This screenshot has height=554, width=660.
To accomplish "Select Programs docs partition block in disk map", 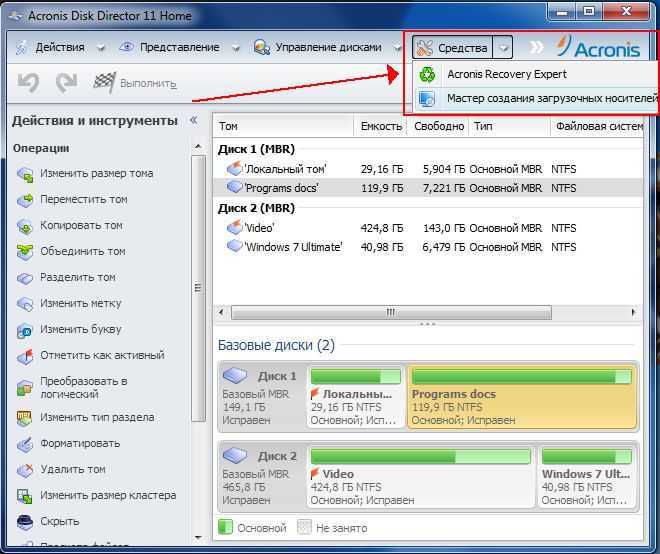I will (x=521, y=397).
